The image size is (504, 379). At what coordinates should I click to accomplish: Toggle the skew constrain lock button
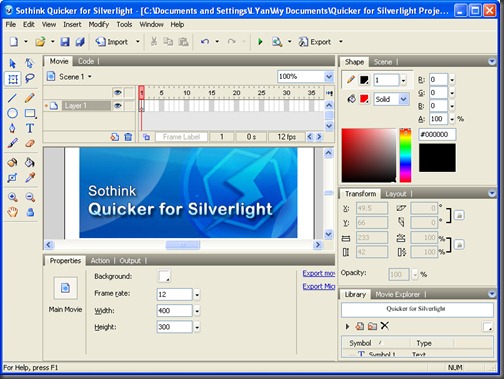459,215
